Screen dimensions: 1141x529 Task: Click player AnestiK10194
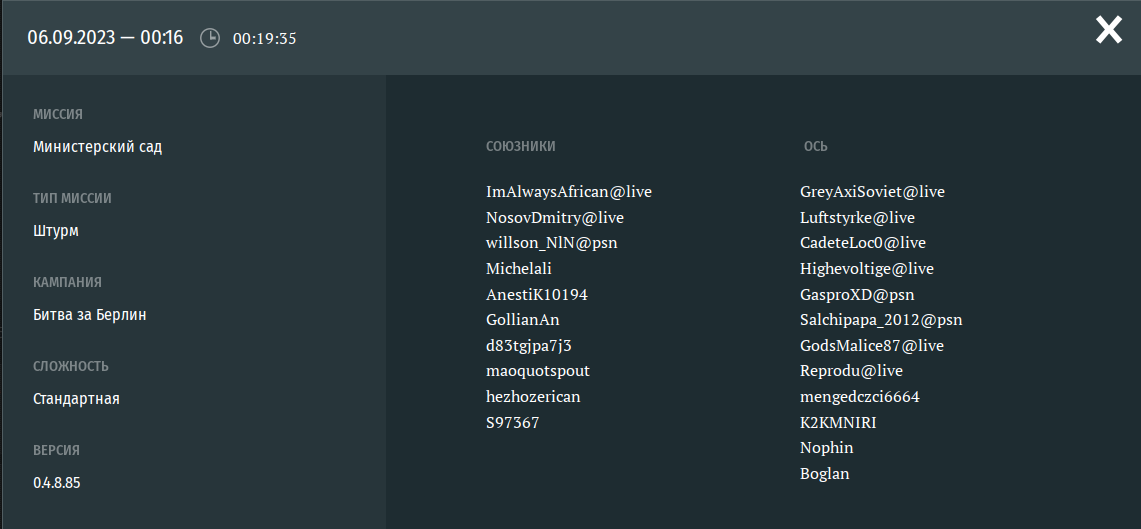coord(536,295)
